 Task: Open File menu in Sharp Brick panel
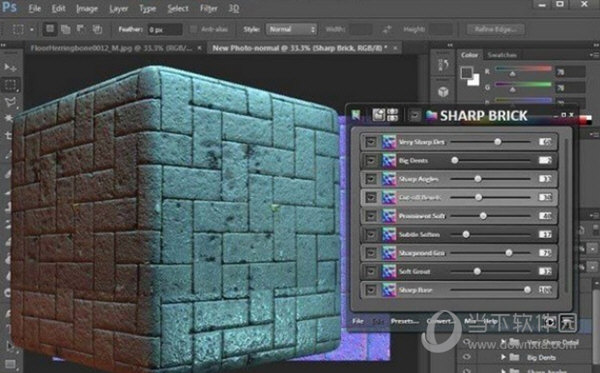click(357, 321)
